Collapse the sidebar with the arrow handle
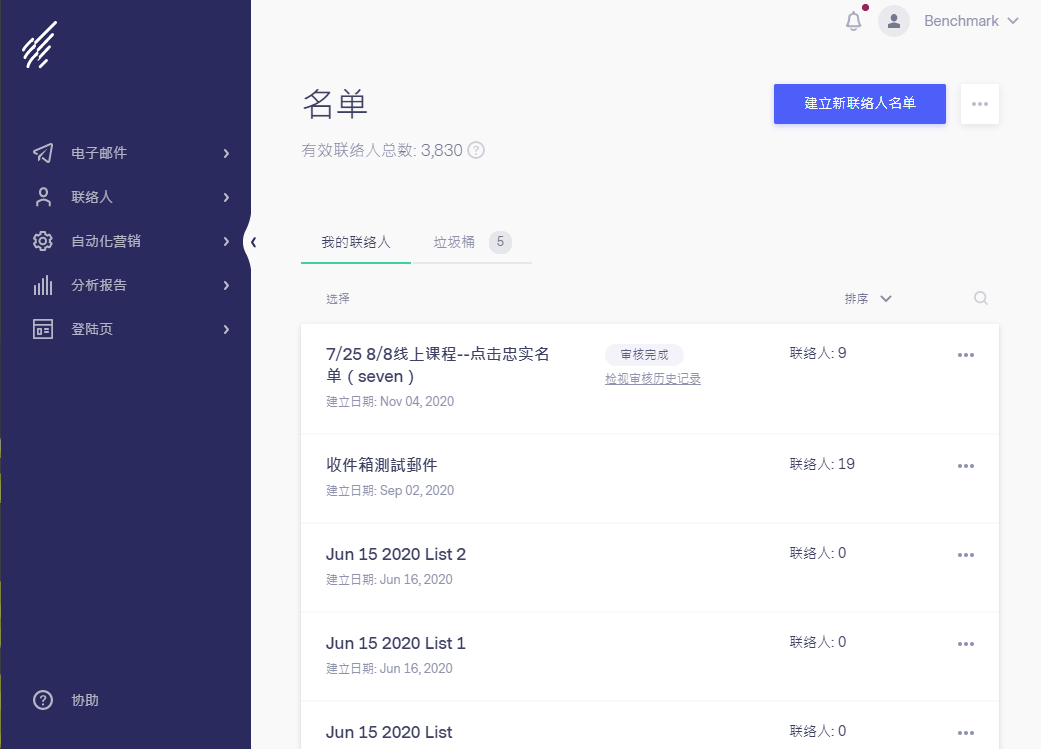The width and height of the screenshot is (1041, 749). (253, 242)
